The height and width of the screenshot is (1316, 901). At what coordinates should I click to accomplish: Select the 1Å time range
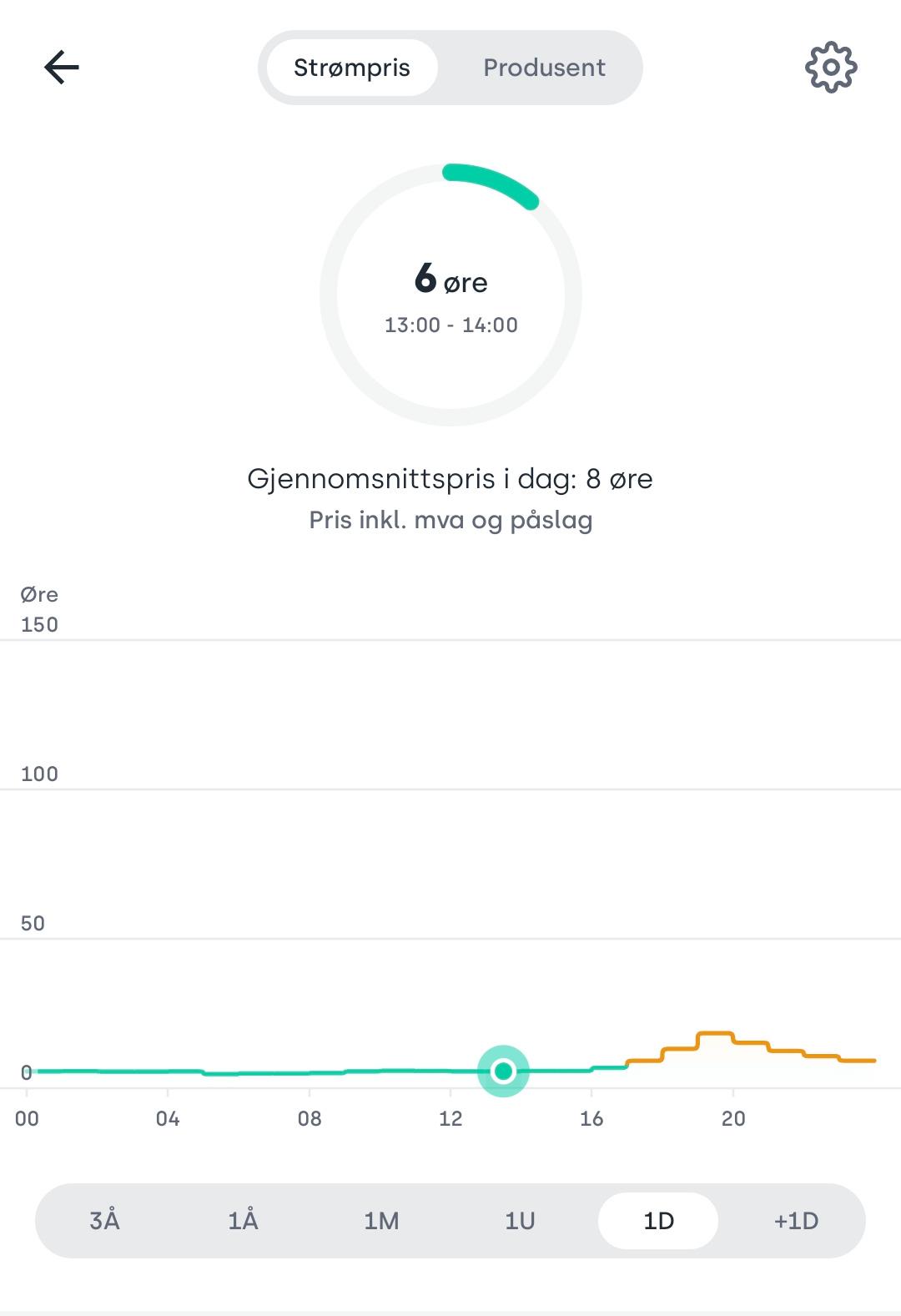(243, 1221)
